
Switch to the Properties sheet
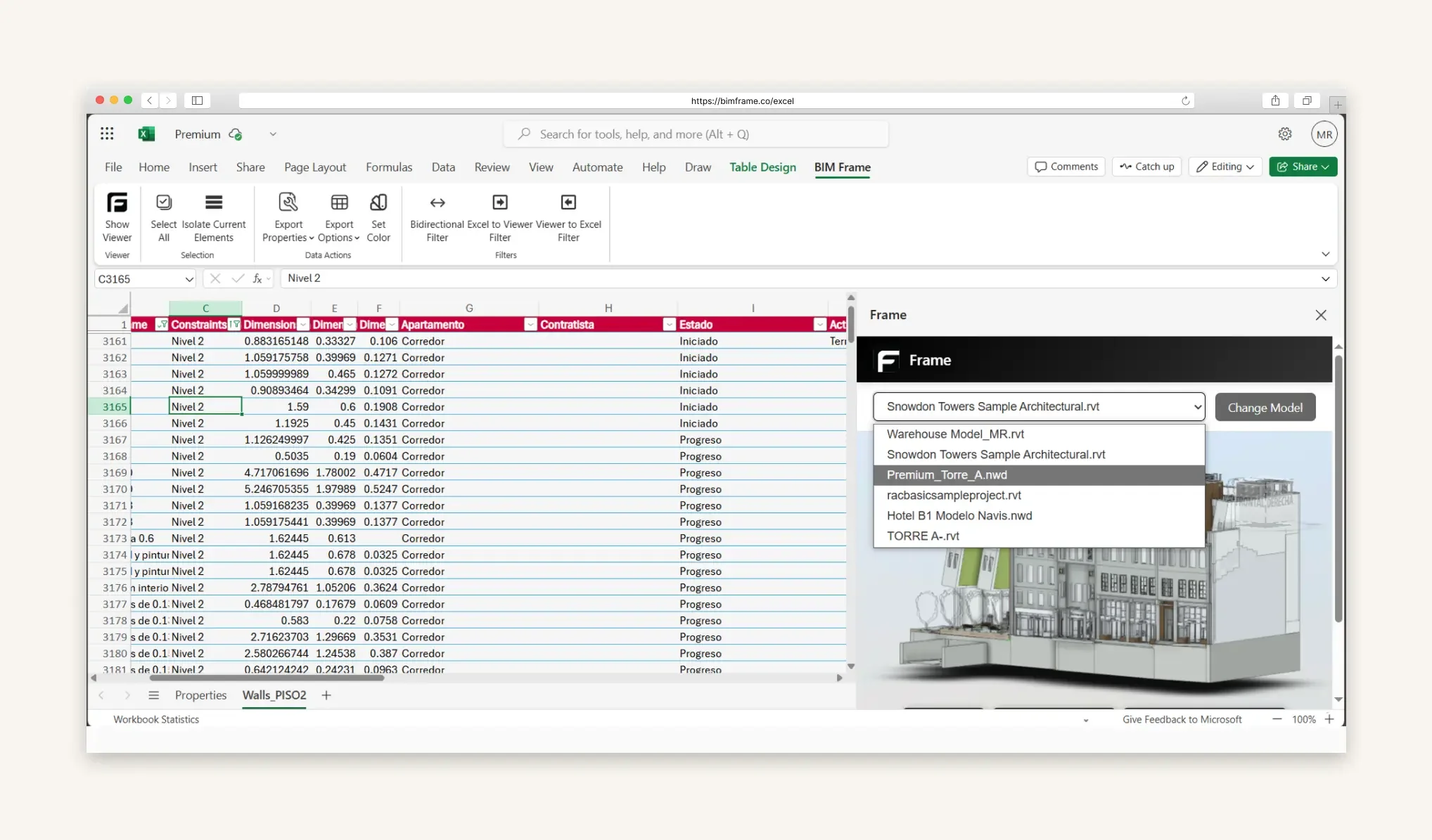[x=200, y=695]
